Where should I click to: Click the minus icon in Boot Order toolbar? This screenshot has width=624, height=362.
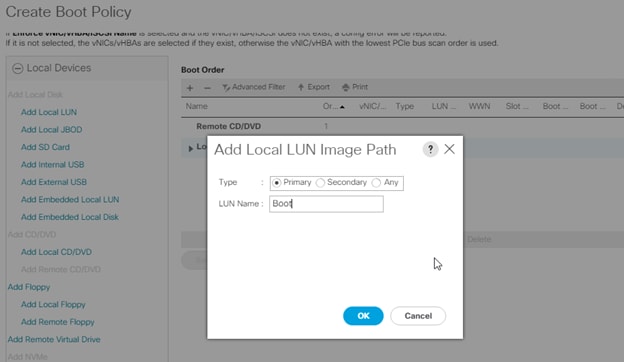(x=207, y=88)
